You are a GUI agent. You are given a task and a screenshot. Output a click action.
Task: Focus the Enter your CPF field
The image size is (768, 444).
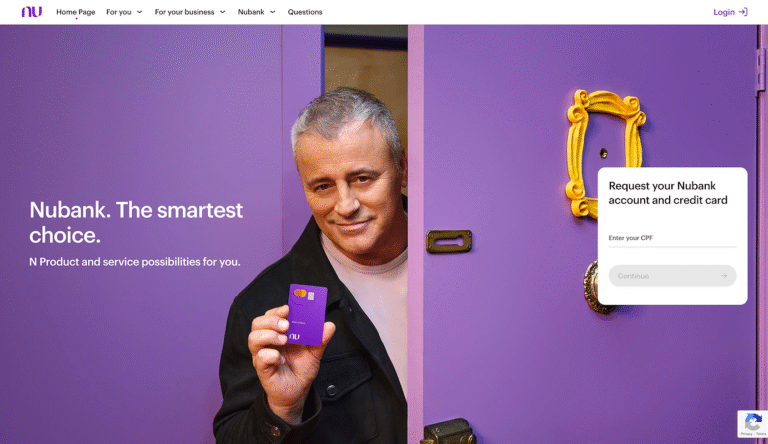(x=672, y=238)
